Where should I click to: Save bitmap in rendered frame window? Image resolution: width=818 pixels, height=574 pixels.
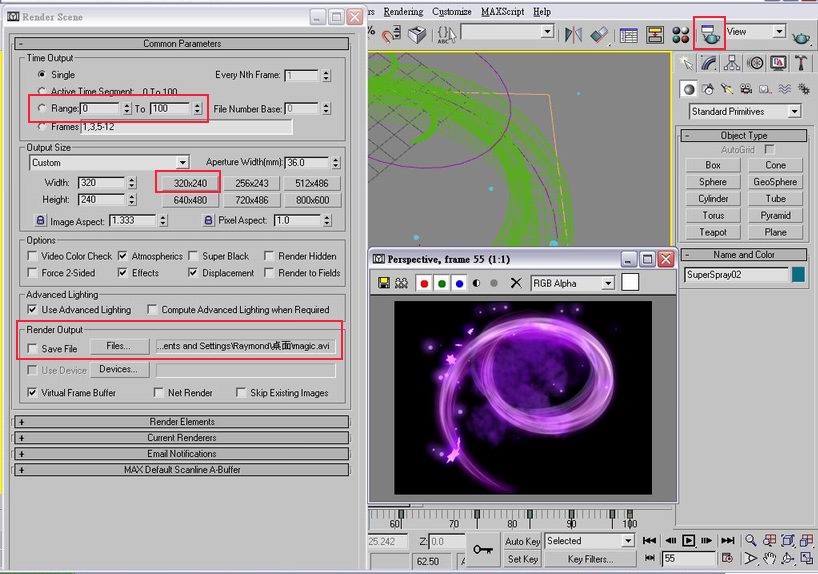[383, 283]
